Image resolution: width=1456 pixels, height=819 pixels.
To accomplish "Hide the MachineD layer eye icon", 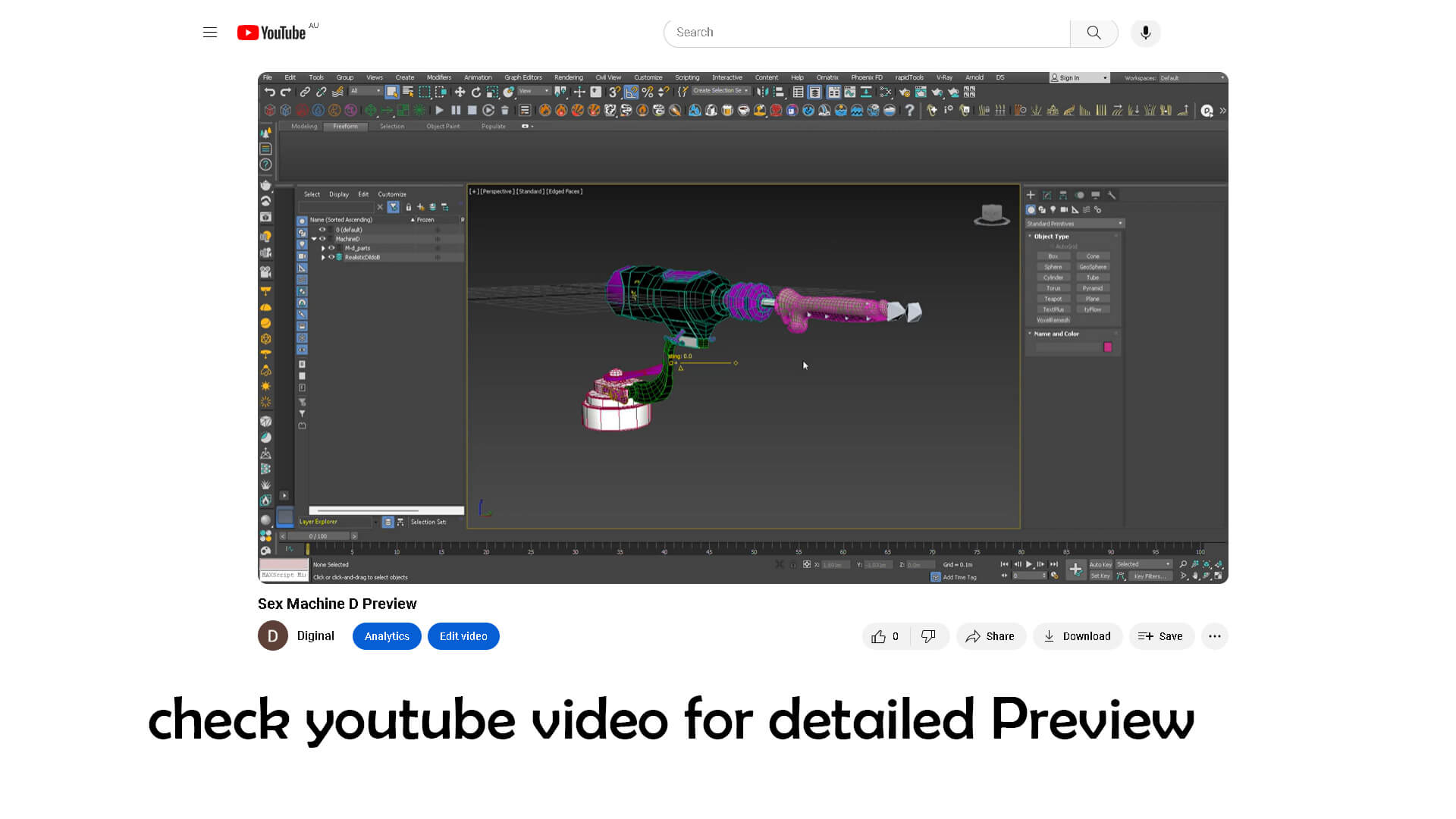I will click(323, 239).
